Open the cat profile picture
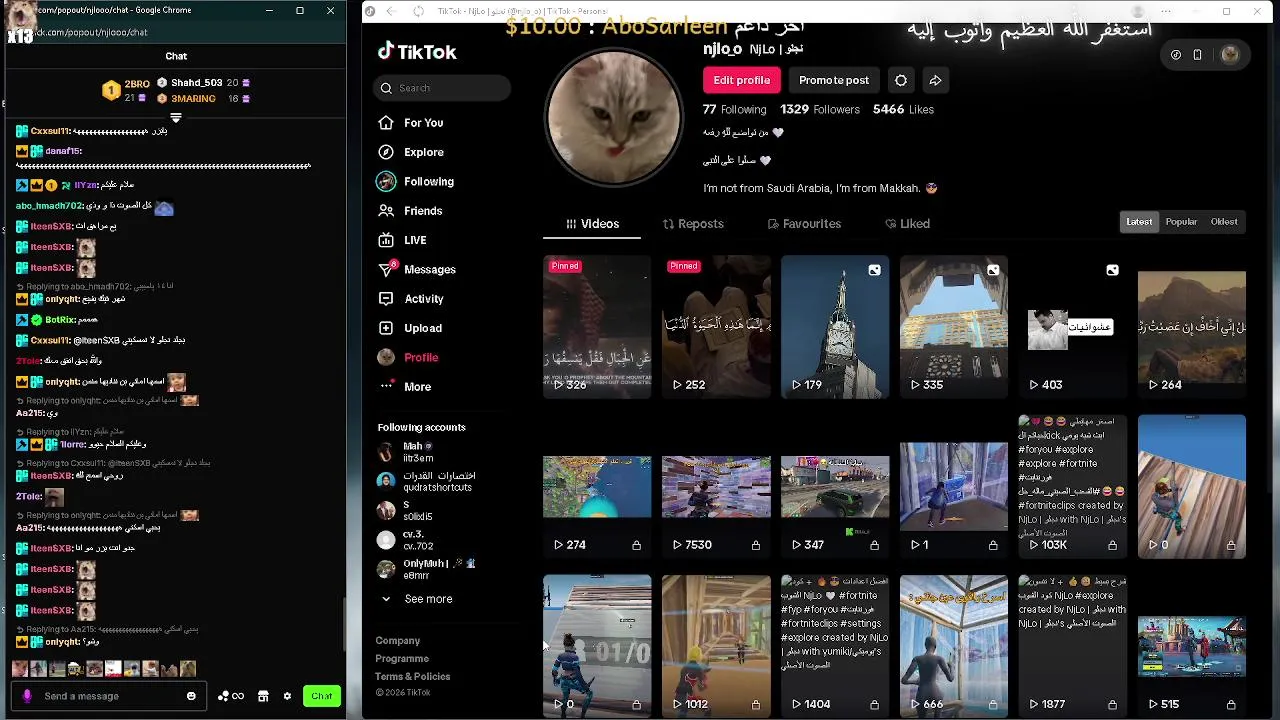 pyautogui.click(x=613, y=117)
